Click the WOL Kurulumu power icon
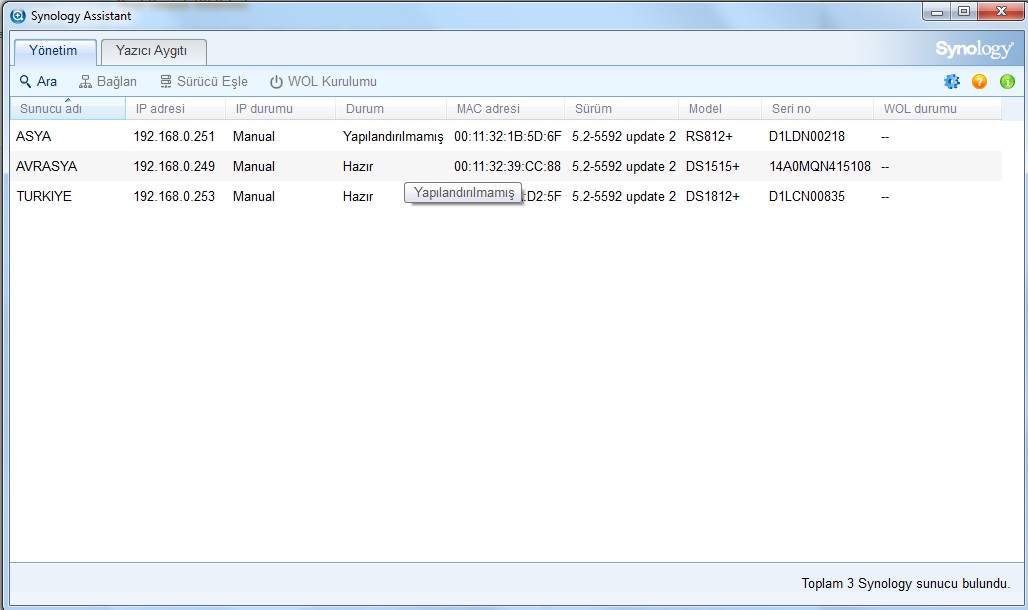The height and width of the screenshot is (610, 1028). click(276, 82)
